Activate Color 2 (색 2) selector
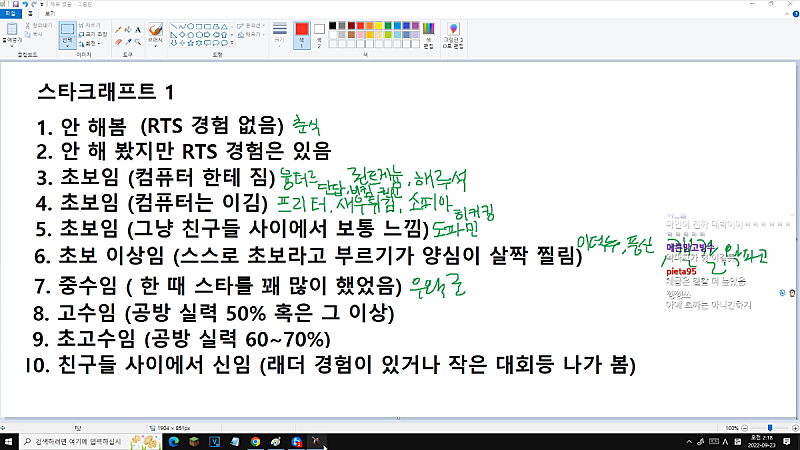Viewport: 800px width, 450px height. [x=319, y=35]
